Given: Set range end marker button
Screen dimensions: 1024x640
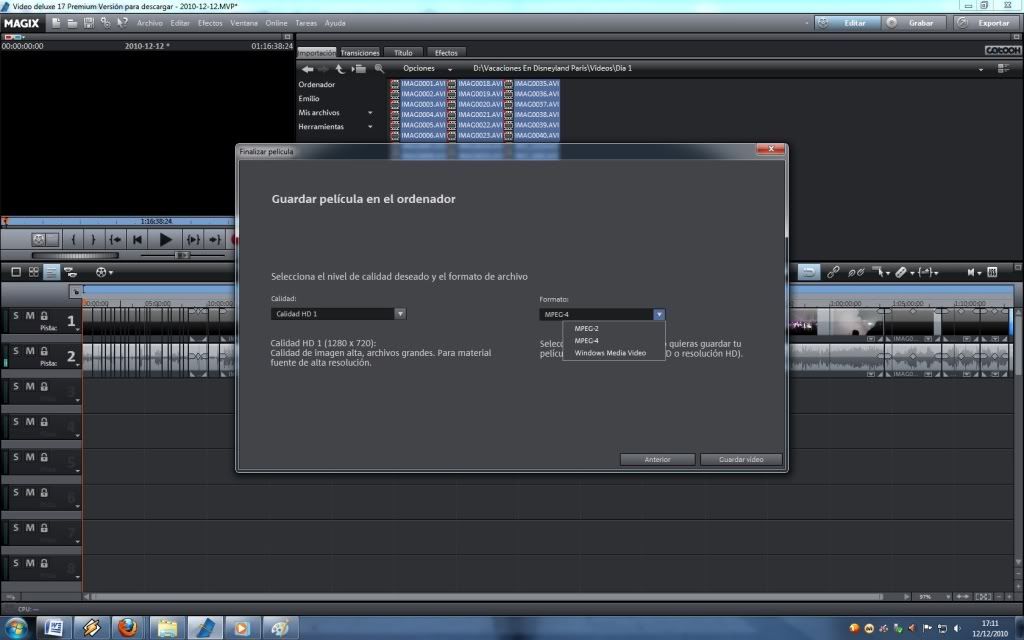Looking at the screenshot, I should [93, 240].
